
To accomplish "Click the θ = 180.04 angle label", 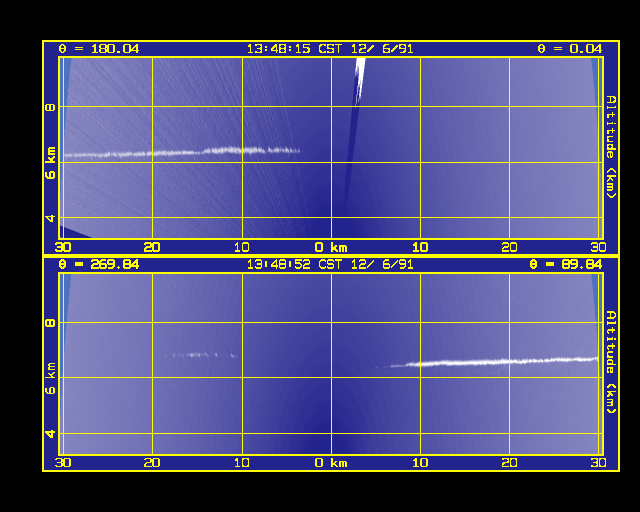I will click(99, 49).
